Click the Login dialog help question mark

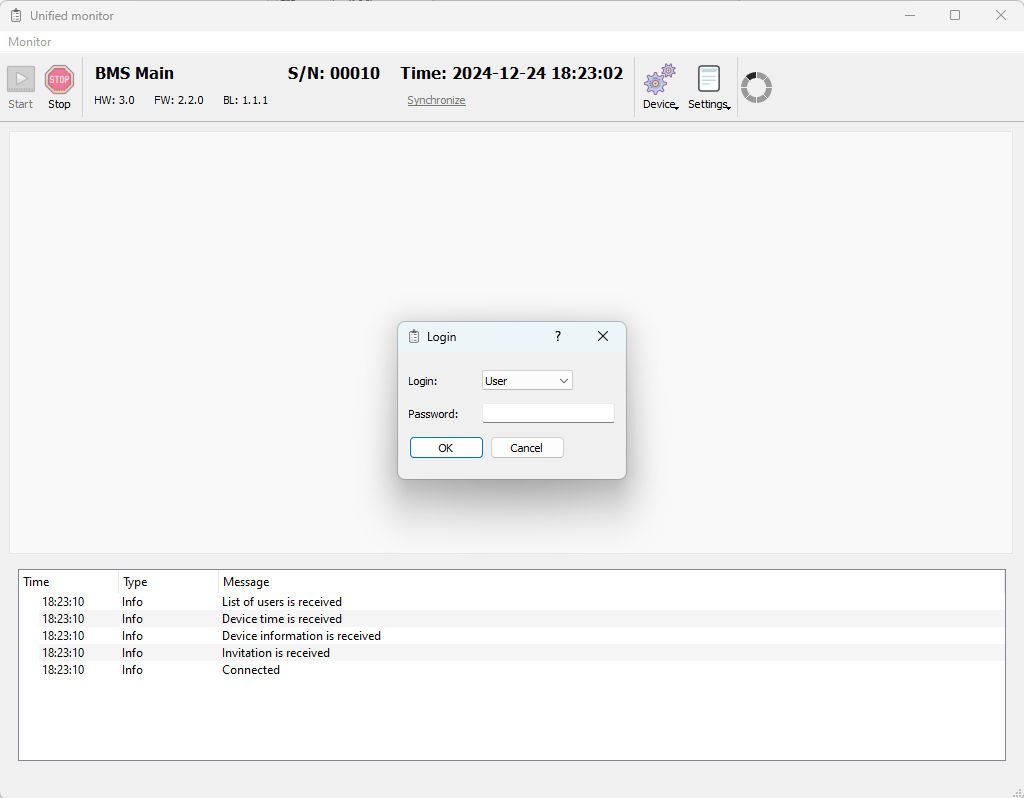(x=557, y=336)
